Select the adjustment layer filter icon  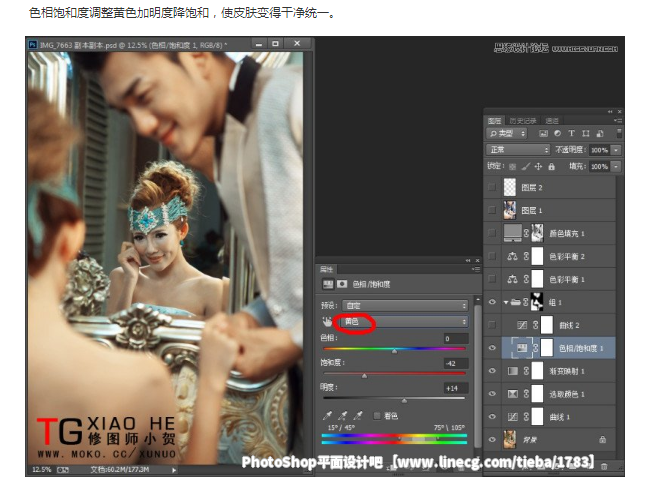click(x=557, y=134)
